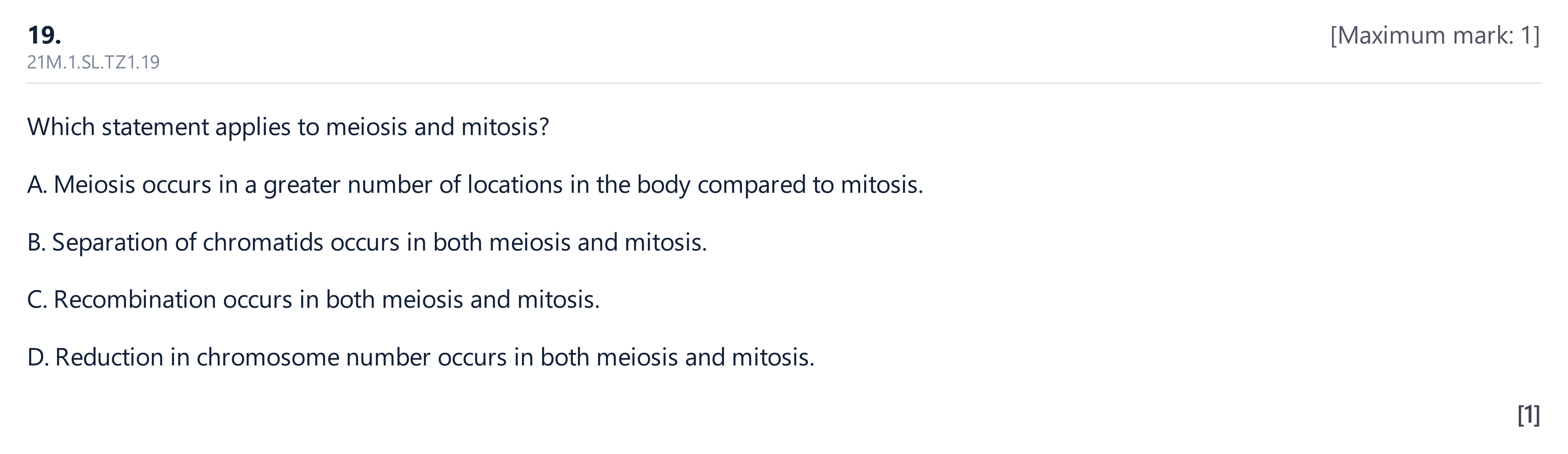Screen dimensions: 1568x454
Task: Click the [1] mark indicator
Action: point(1529,415)
